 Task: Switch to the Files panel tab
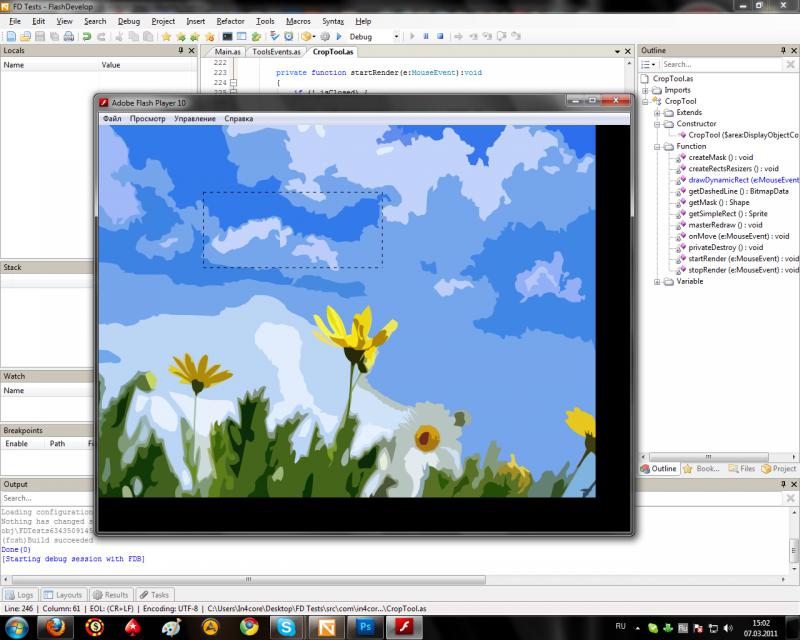point(742,469)
